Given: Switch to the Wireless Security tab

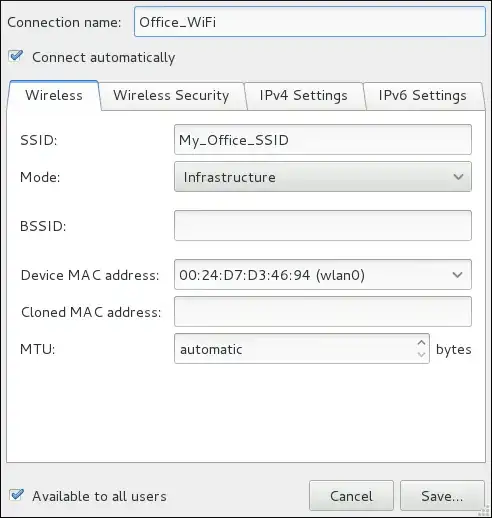Looking at the screenshot, I should tap(171, 95).
